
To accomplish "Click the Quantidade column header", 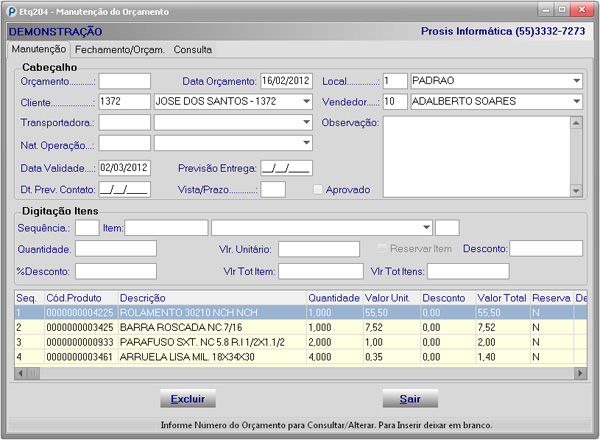I will click(x=335, y=298).
